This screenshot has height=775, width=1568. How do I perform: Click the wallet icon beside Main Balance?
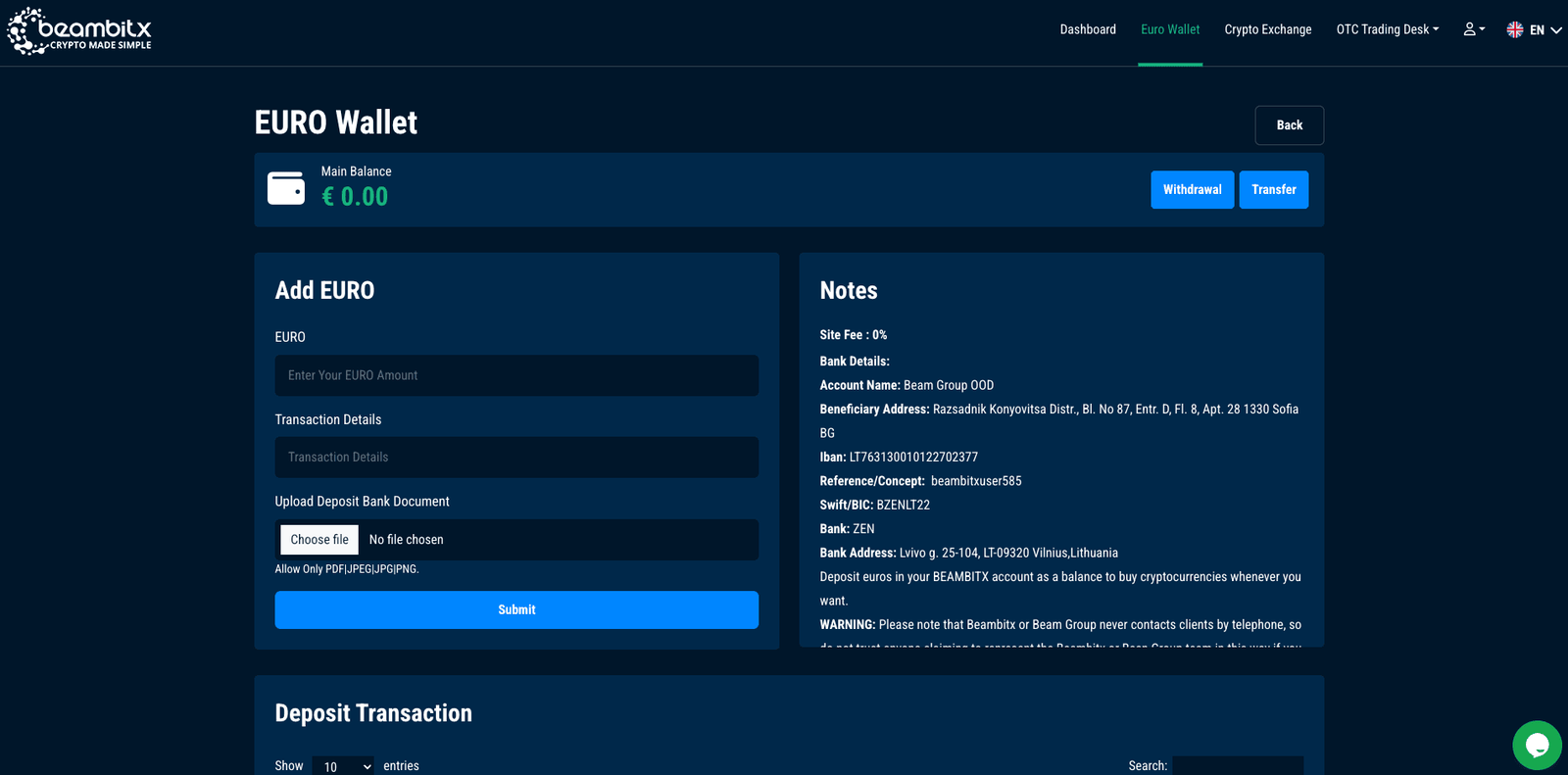[286, 188]
